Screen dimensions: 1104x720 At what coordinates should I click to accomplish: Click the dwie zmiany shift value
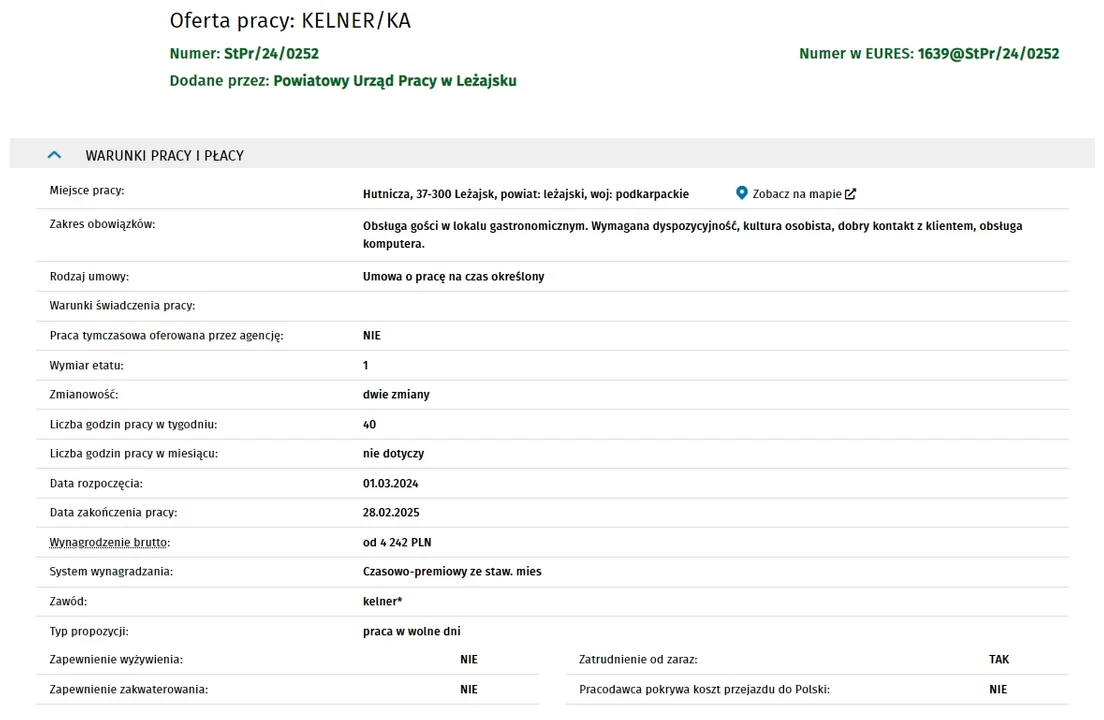(x=396, y=395)
